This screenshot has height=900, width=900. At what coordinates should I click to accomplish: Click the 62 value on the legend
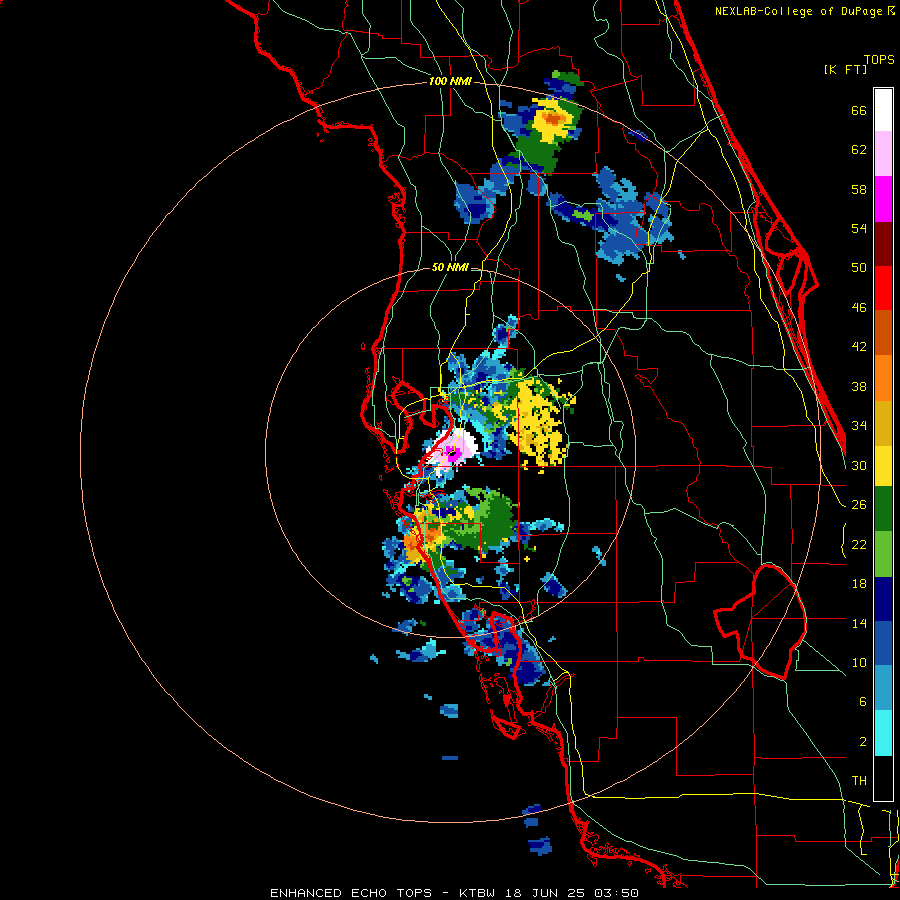(x=859, y=150)
